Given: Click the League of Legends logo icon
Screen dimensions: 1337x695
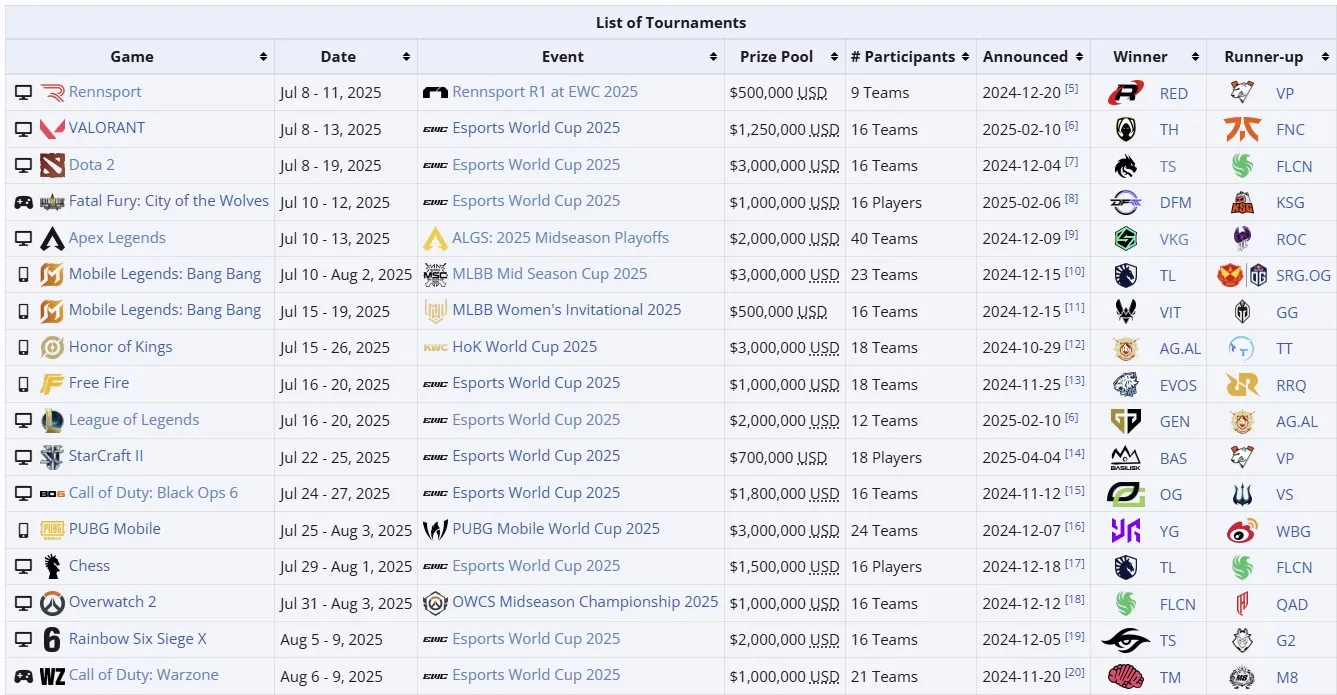Looking at the screenshot, I should point(52,421).
